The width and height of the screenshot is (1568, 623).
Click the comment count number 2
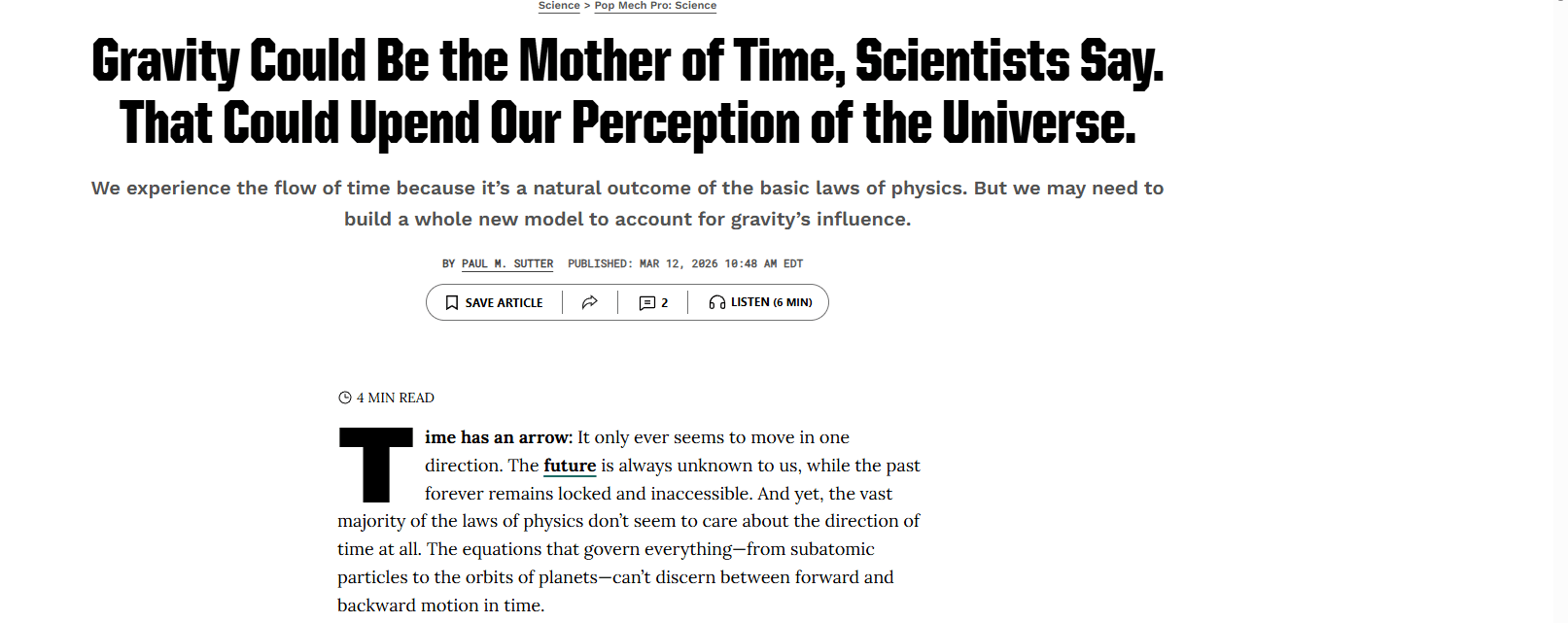[665, 303]
